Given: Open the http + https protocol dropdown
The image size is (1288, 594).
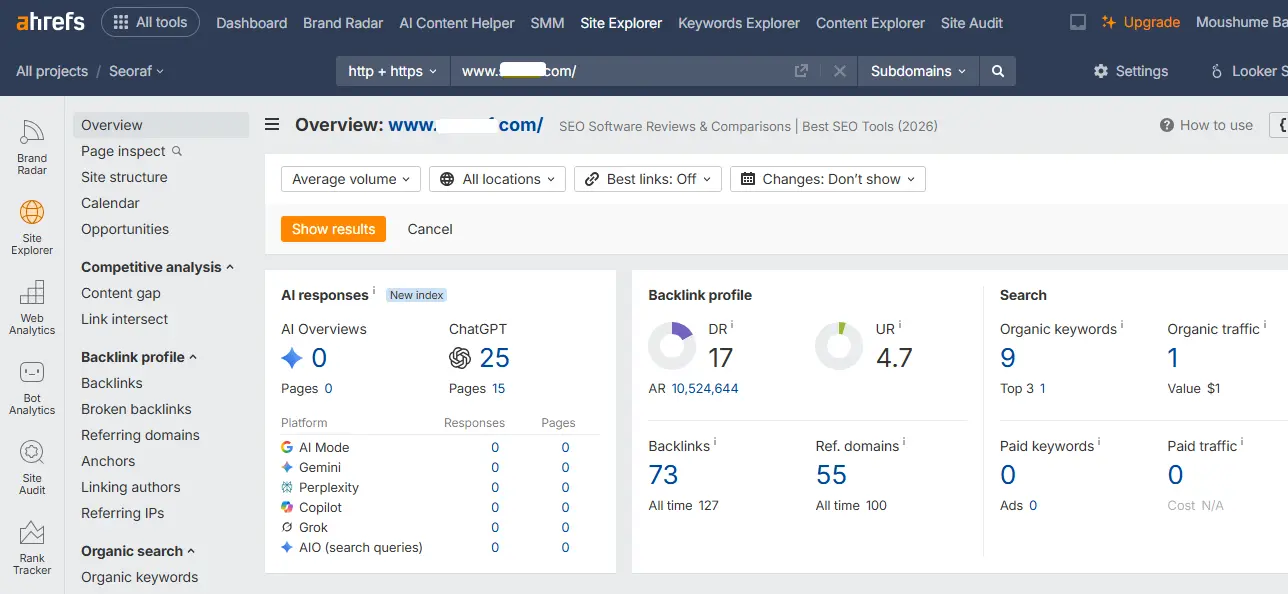Looking at the screenshot, I should [x=393, y=71].
